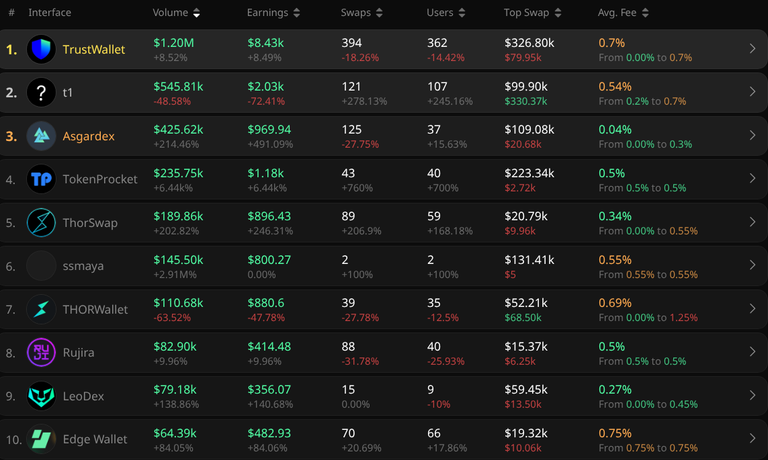Click the TrustWallet shield logo
The image size is (768, 460).
tap(41, 49)
